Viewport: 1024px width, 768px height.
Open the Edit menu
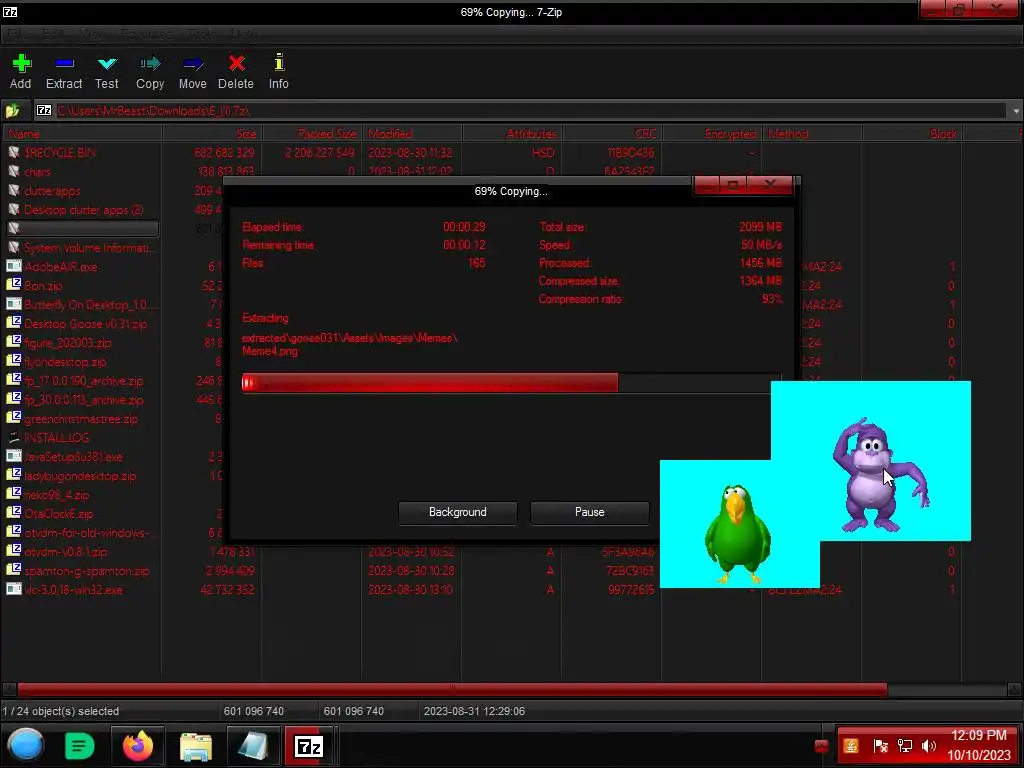pos(54,33)
